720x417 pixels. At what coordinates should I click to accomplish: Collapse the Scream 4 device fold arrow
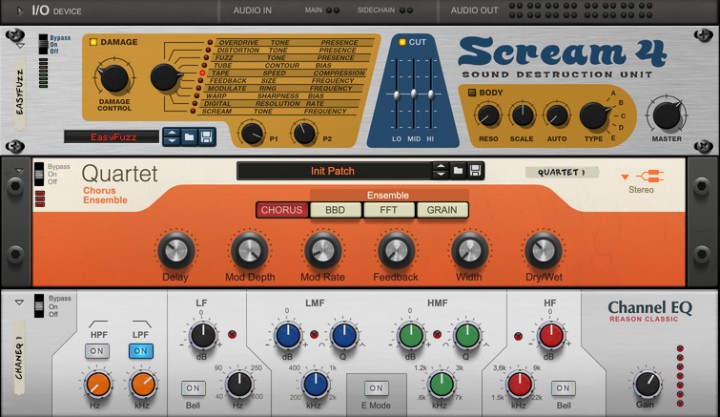click(20, 46)
